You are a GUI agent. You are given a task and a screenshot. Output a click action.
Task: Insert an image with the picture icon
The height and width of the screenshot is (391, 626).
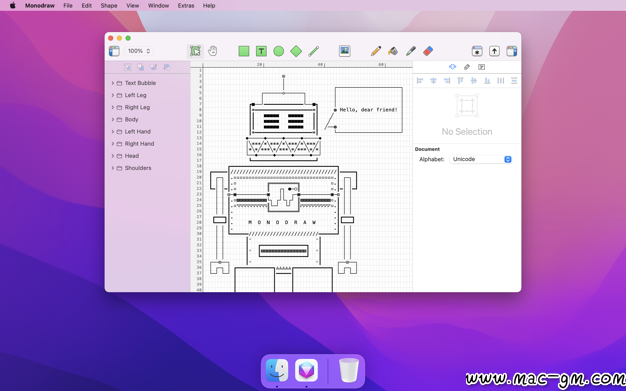pyautogui.click(x=345, y=51)
